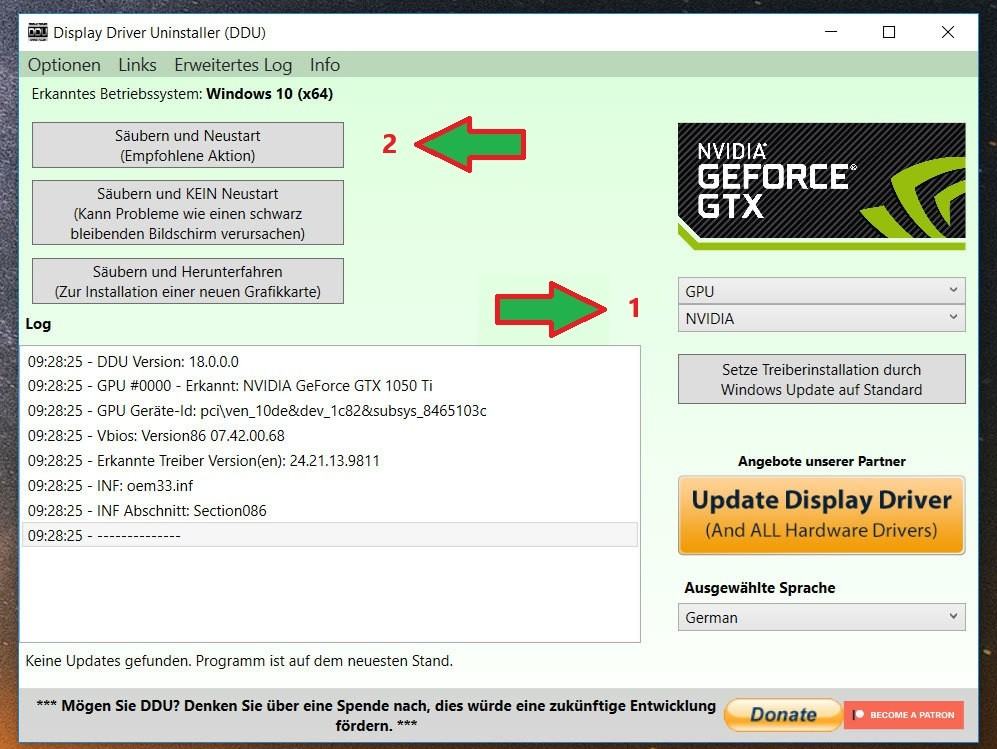Screen dimensions: 997x749
Task: Click the yellow Donate button
Action: 783,715
